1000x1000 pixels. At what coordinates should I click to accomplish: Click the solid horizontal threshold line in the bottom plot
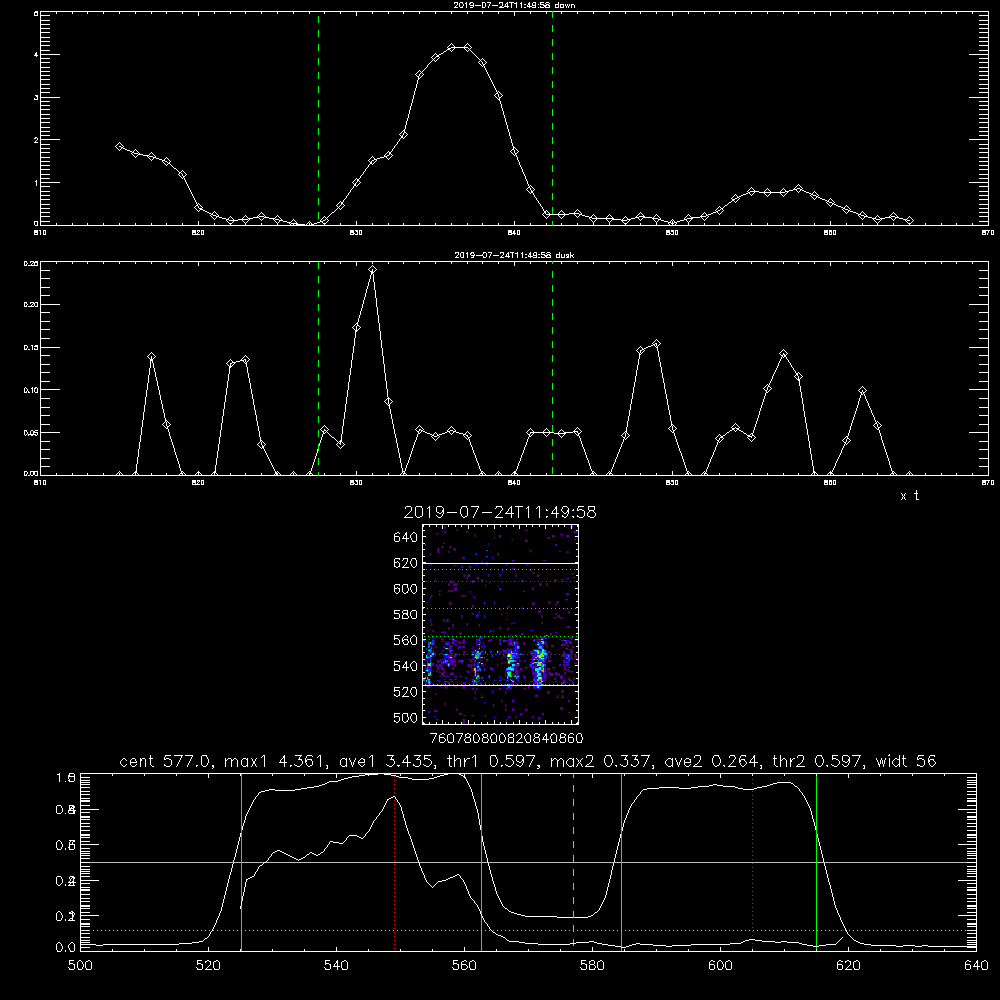click(x=528, y=862)
